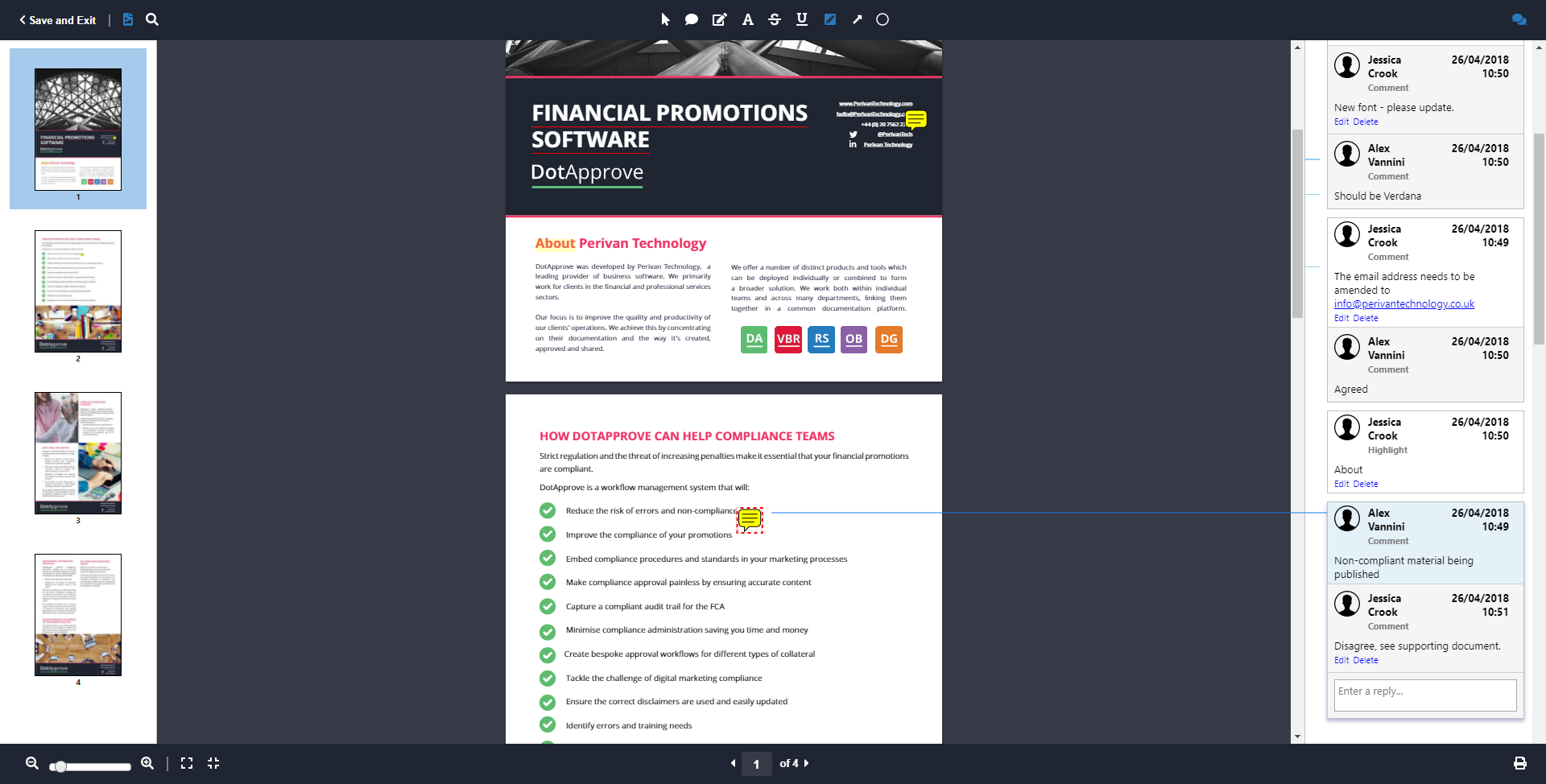Click the zoom in magnifier
This screenshot has width=1546, height=784.
(x=147, y=763)
